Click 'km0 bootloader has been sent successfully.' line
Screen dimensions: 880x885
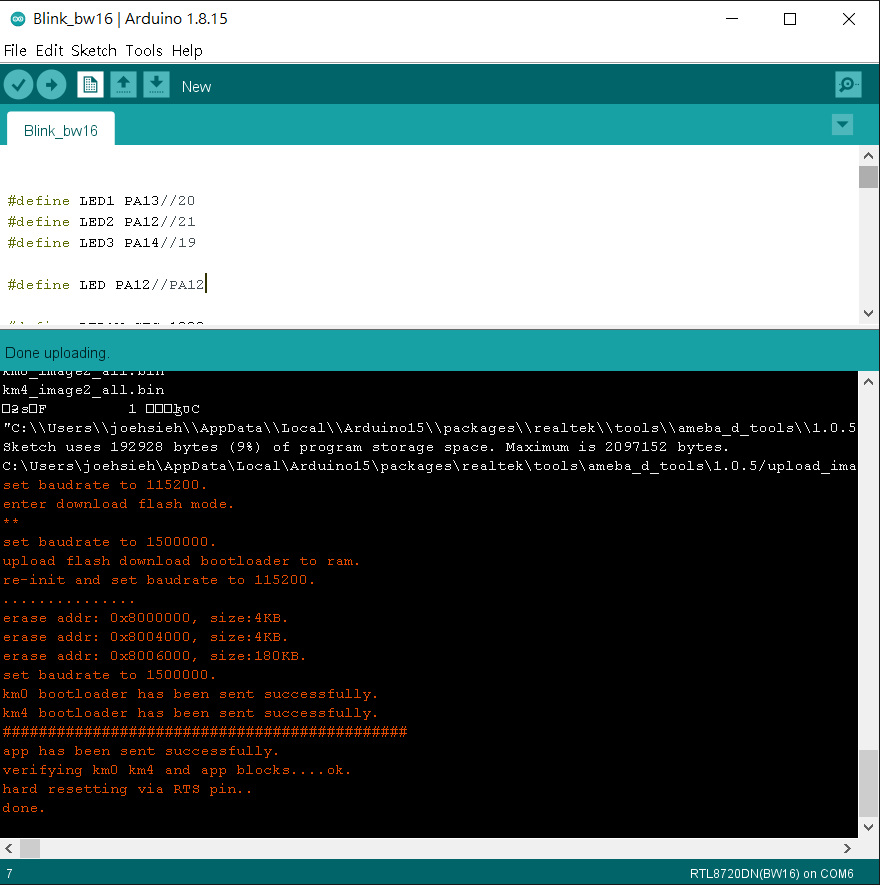click(190, 694)
